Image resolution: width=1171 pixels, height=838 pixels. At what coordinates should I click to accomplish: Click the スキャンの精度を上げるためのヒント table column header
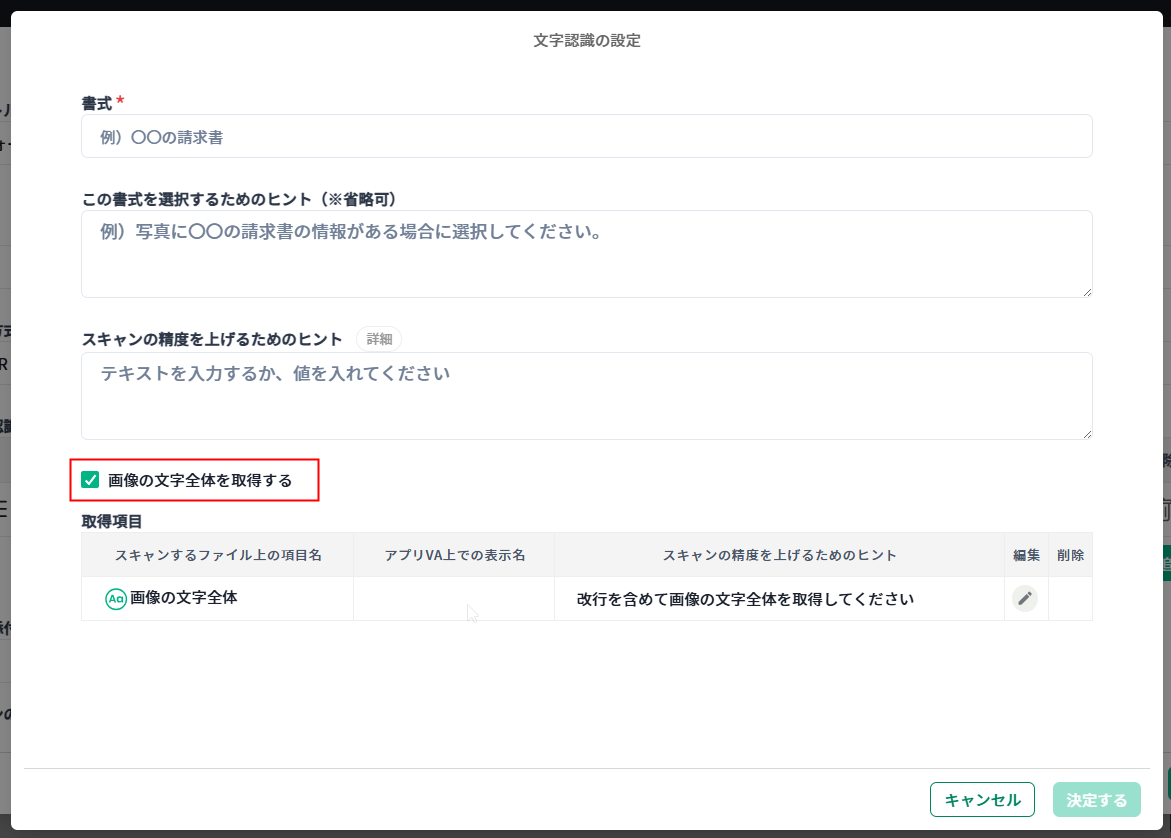(779, 555)
